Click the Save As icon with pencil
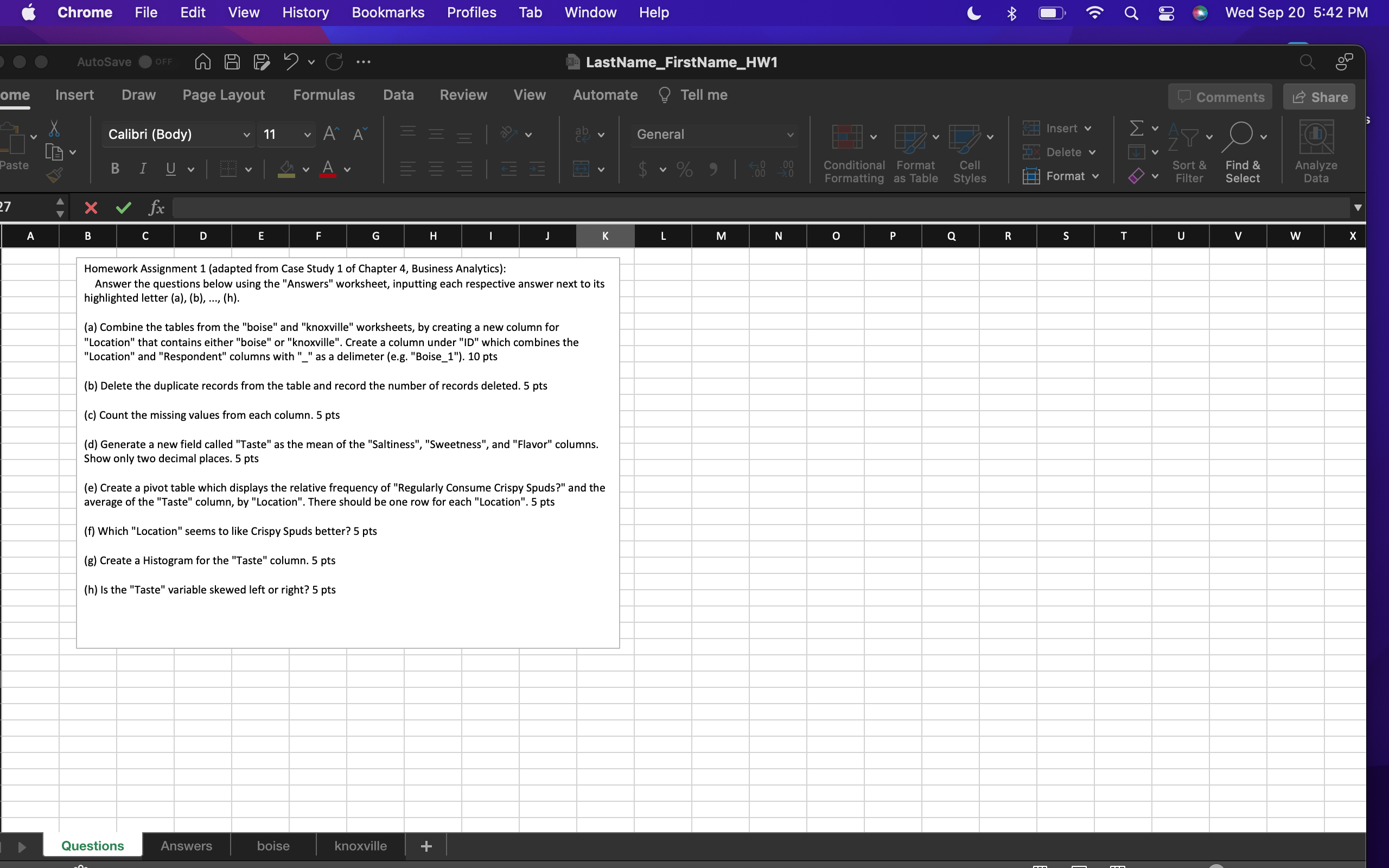Screen dimensions: 1389x868 262,61
